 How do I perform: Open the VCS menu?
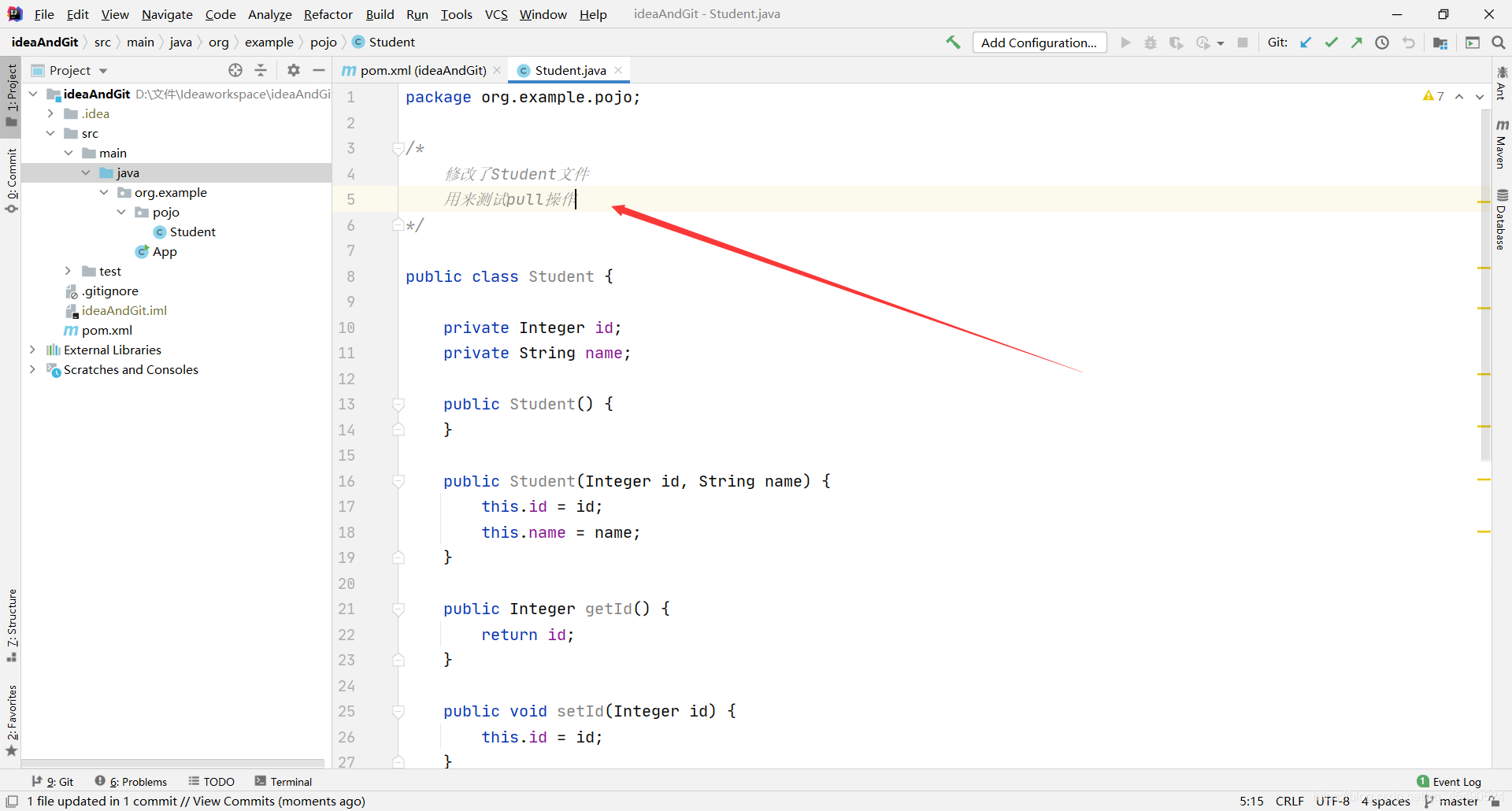pos(496,14)
